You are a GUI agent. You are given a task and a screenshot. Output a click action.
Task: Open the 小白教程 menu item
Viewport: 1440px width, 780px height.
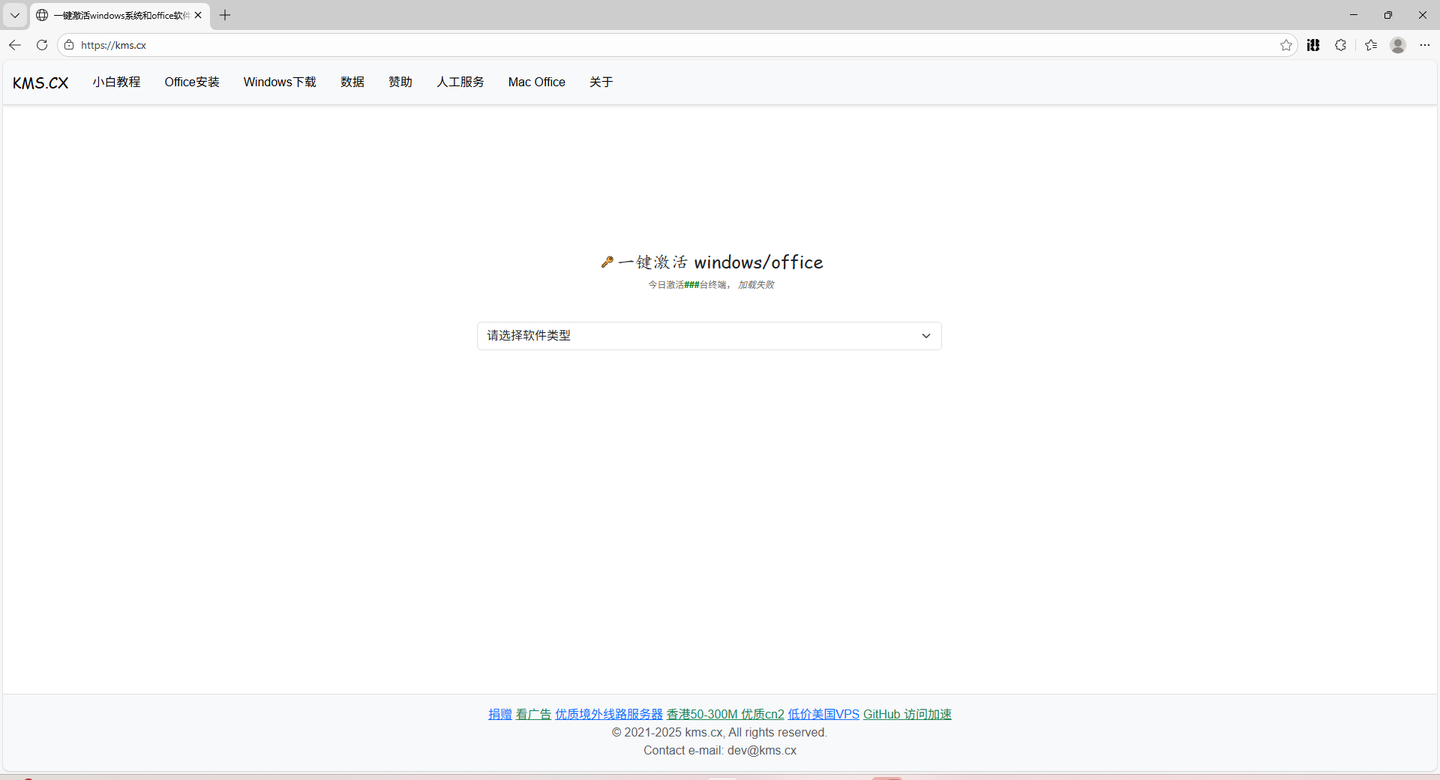[117, 82]
